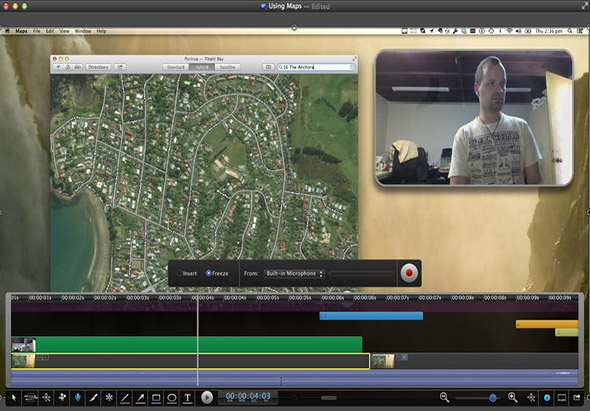590x411 pixels.
Task: Pick the freehand pen drawing tool
Action: coord(94,397)
